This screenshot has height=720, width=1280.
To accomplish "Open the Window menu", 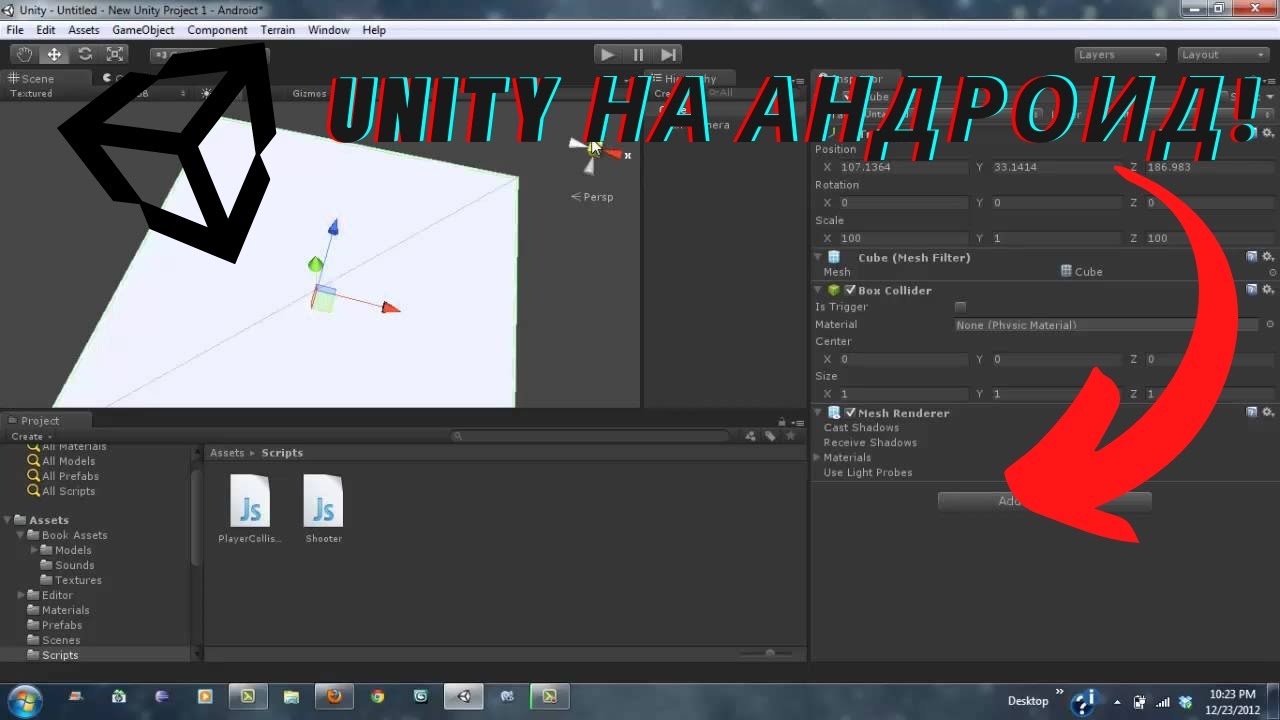I will [329, 30].
